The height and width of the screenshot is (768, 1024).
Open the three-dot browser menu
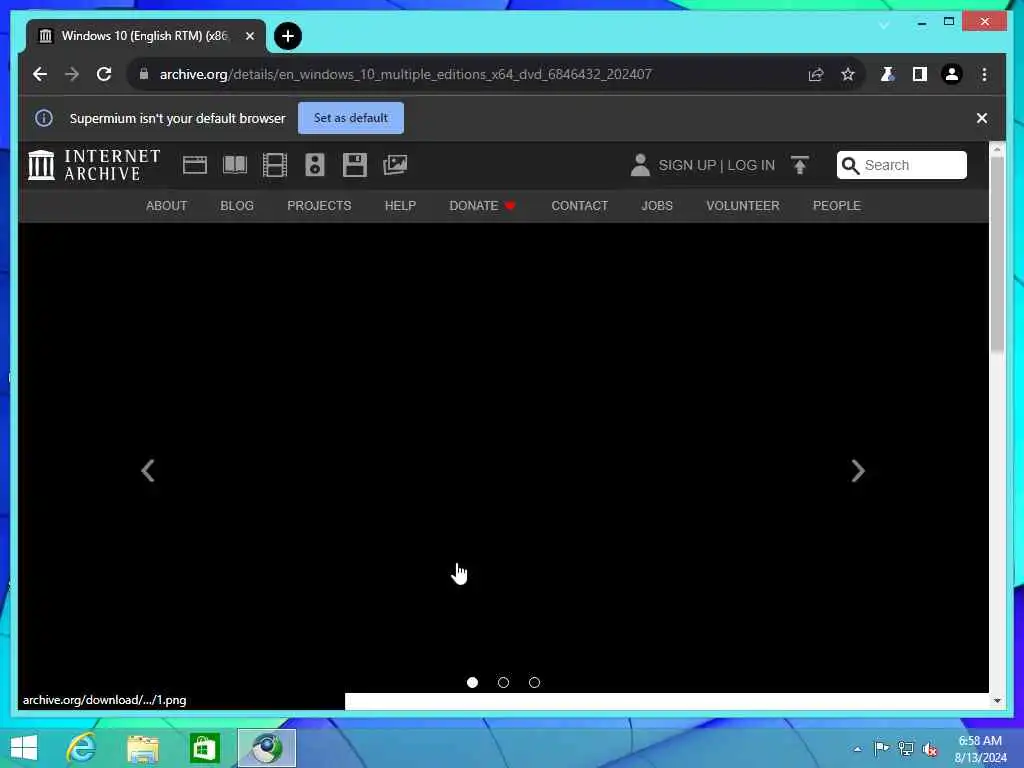[x=984, y=74]
